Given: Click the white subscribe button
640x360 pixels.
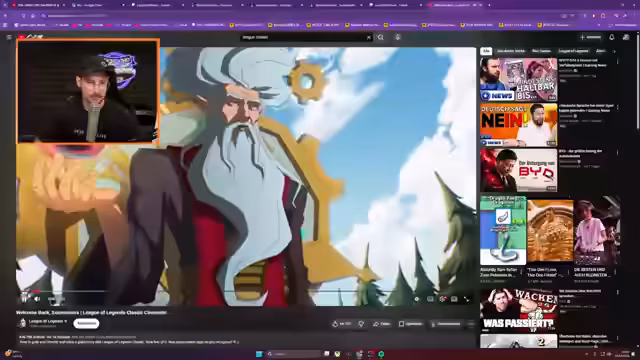Looking at the screenshot, I should (86, 323).
